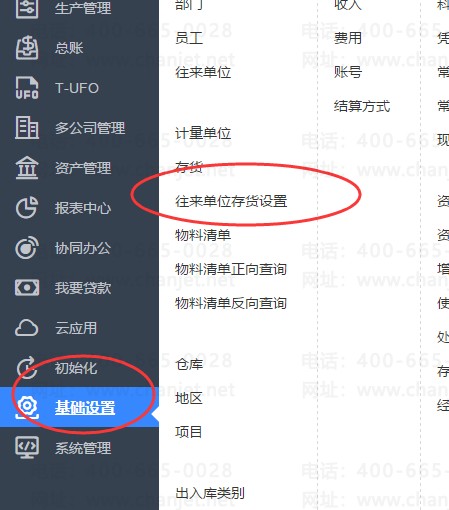
Task: Open the 仓库 link
Action: click(x=189, y=364)
